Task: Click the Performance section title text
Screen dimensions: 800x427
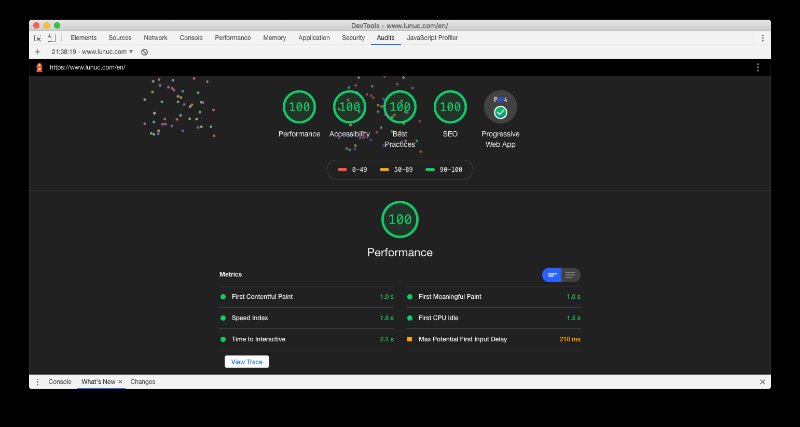Action: coord(400,253)
